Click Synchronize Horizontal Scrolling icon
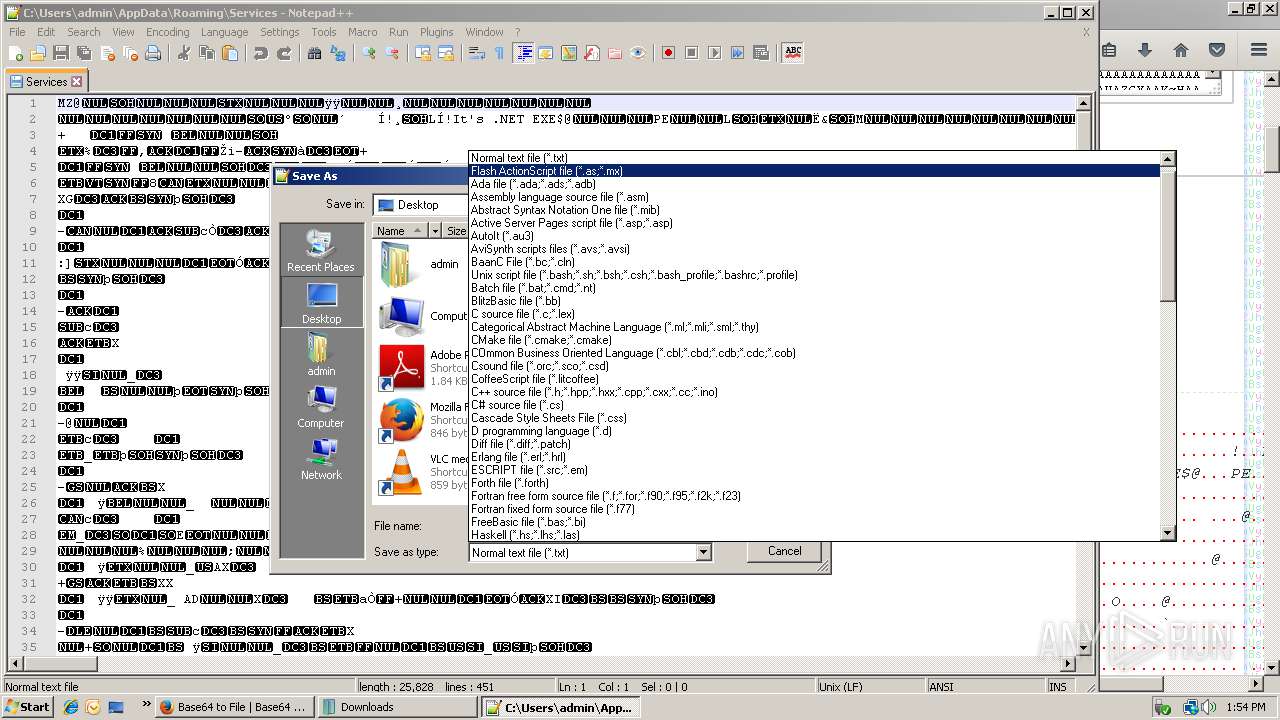The image size is (1280, 720). tap(446, 53)
